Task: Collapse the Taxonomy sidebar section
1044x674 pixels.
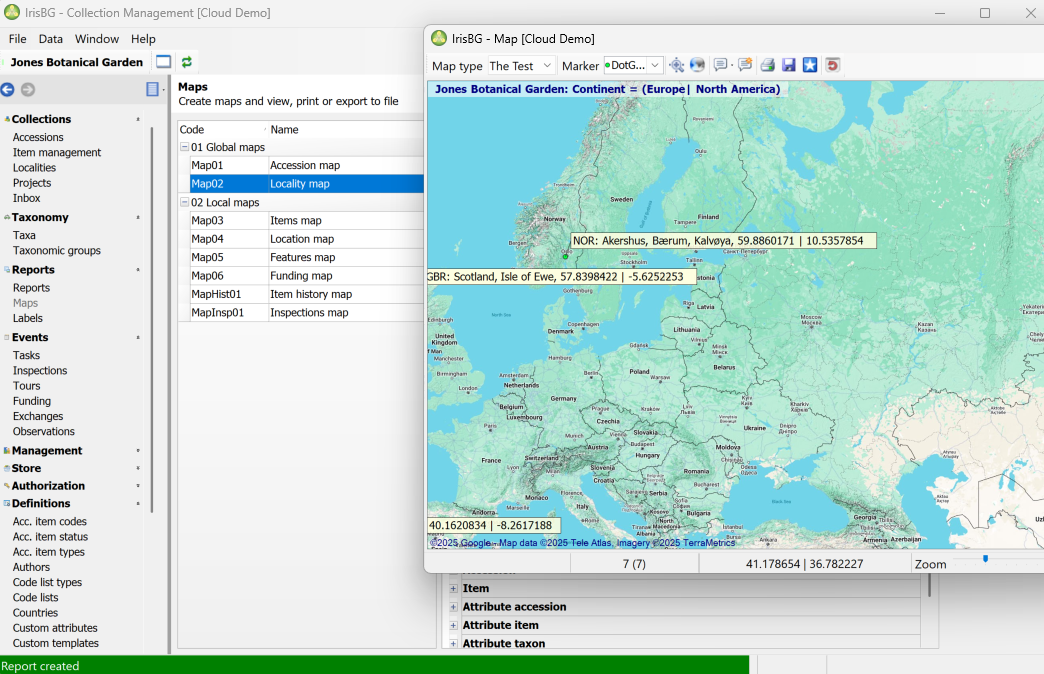Action: (x=138, y=218)
